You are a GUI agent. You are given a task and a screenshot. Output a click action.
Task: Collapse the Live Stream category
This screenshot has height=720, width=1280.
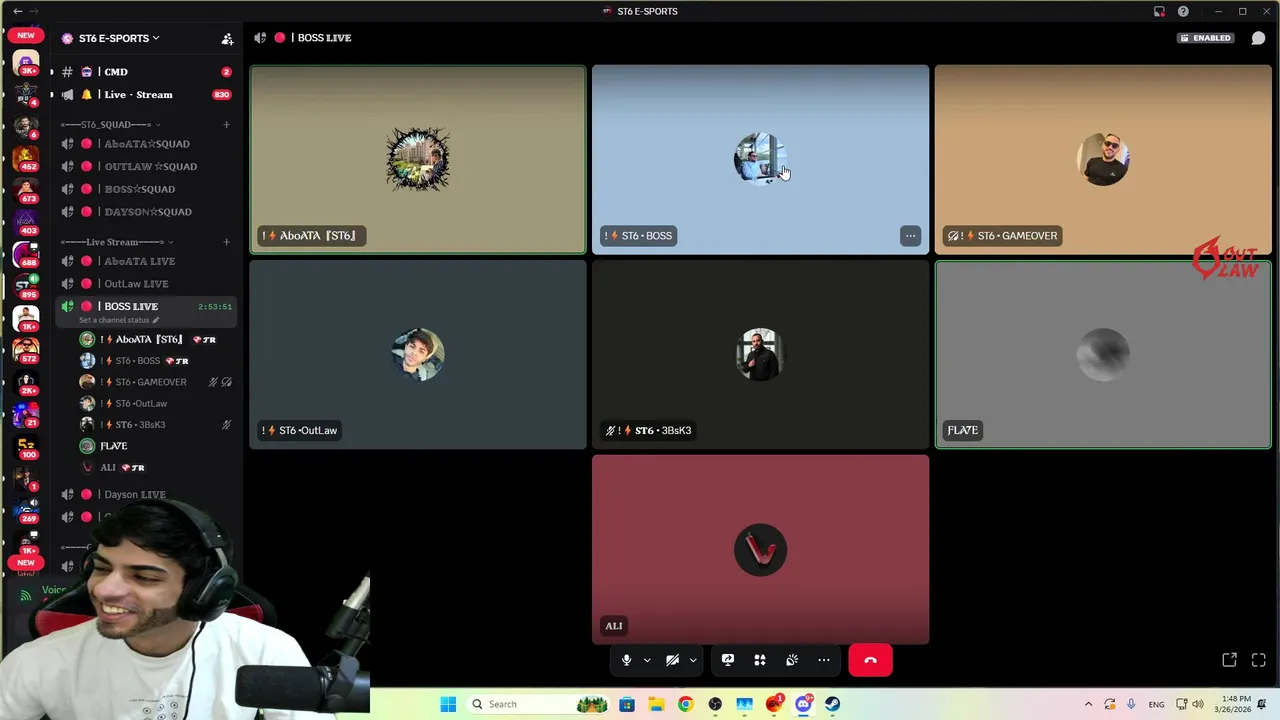pyautogui.click(x=117, y=242)
